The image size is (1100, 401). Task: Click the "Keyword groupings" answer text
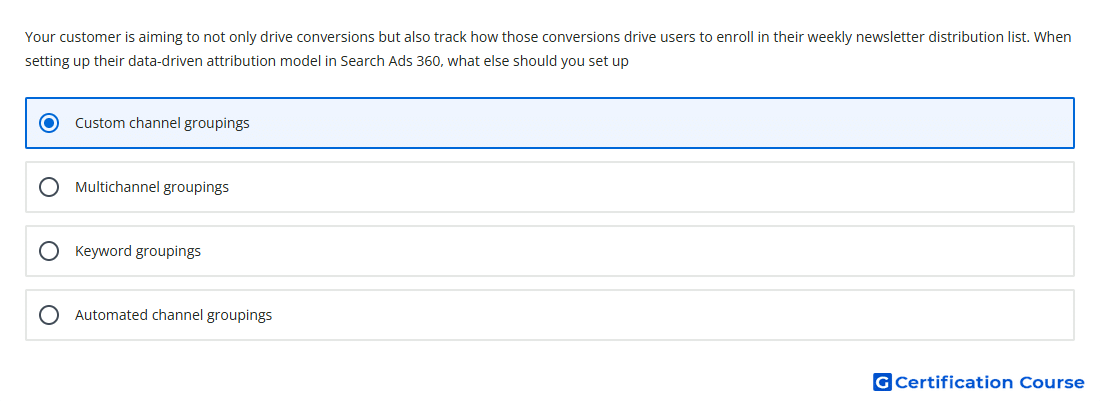[138, 251]
